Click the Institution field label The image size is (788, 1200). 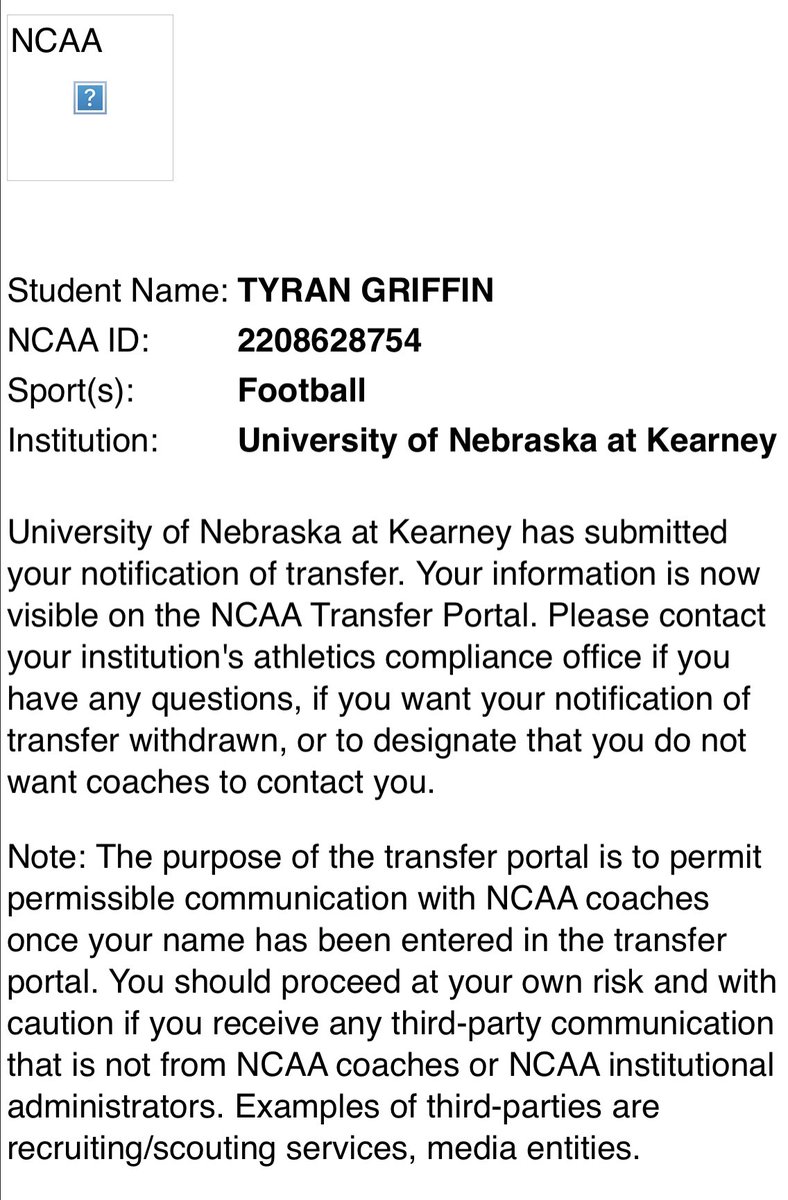(83, 439)
